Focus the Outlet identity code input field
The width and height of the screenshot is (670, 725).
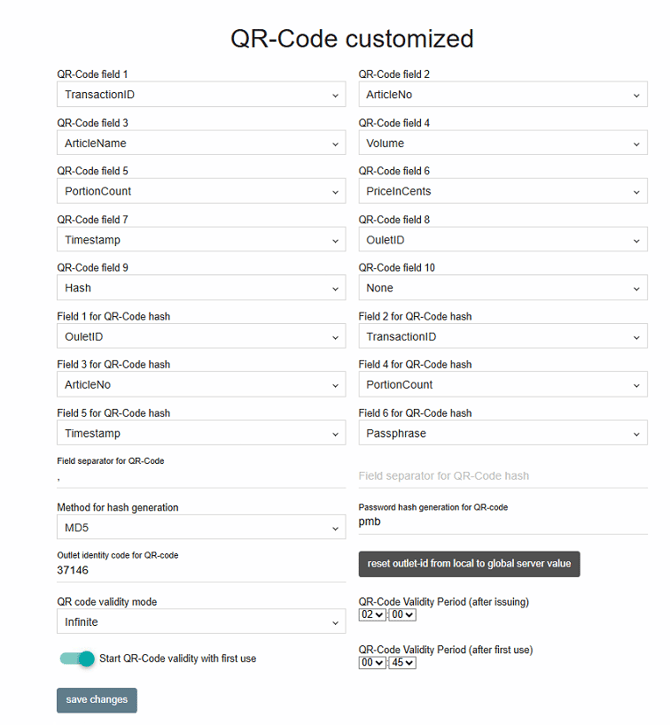[201, 570]
